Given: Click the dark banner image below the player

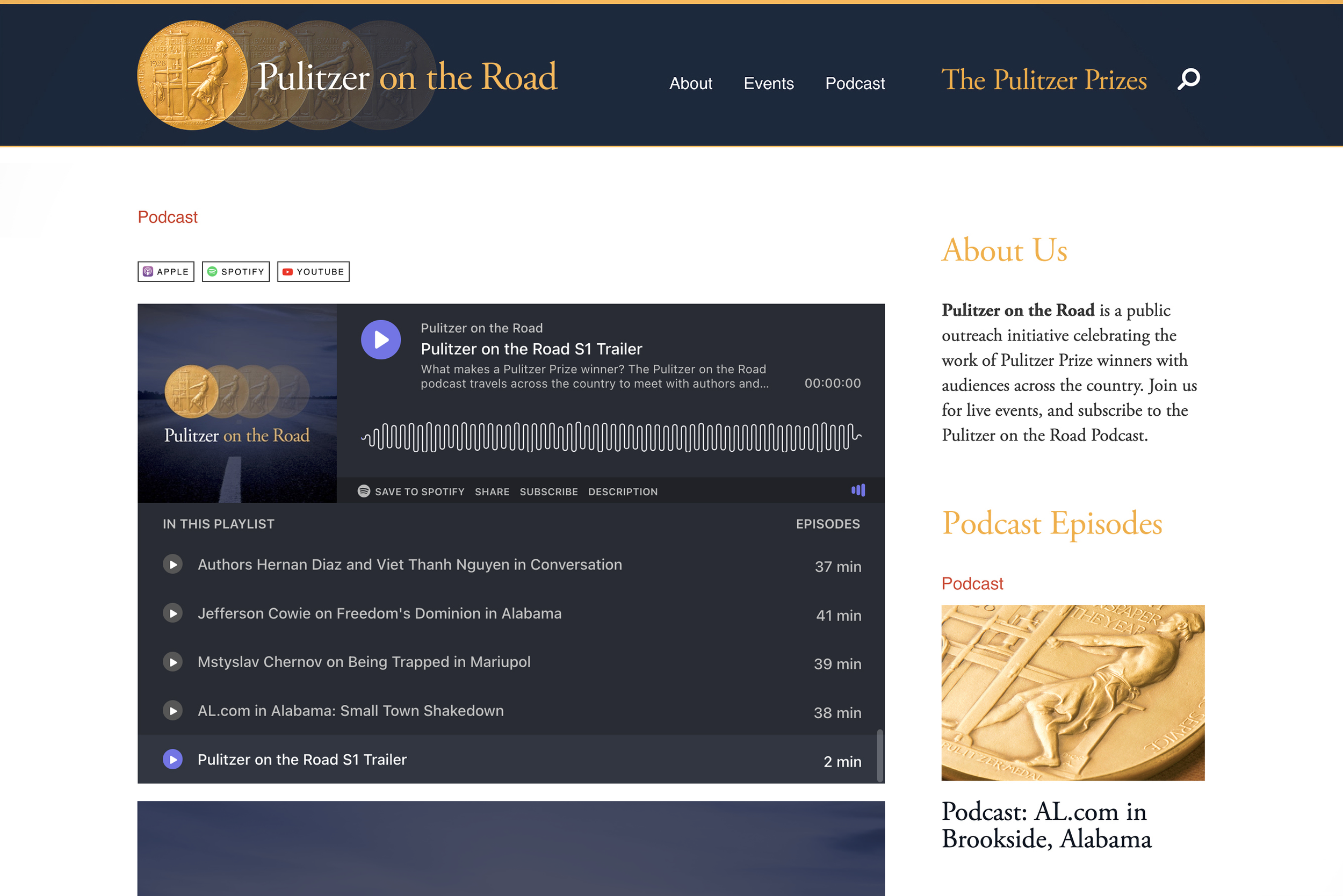Looking at the screenshot, I should point(511,848).
